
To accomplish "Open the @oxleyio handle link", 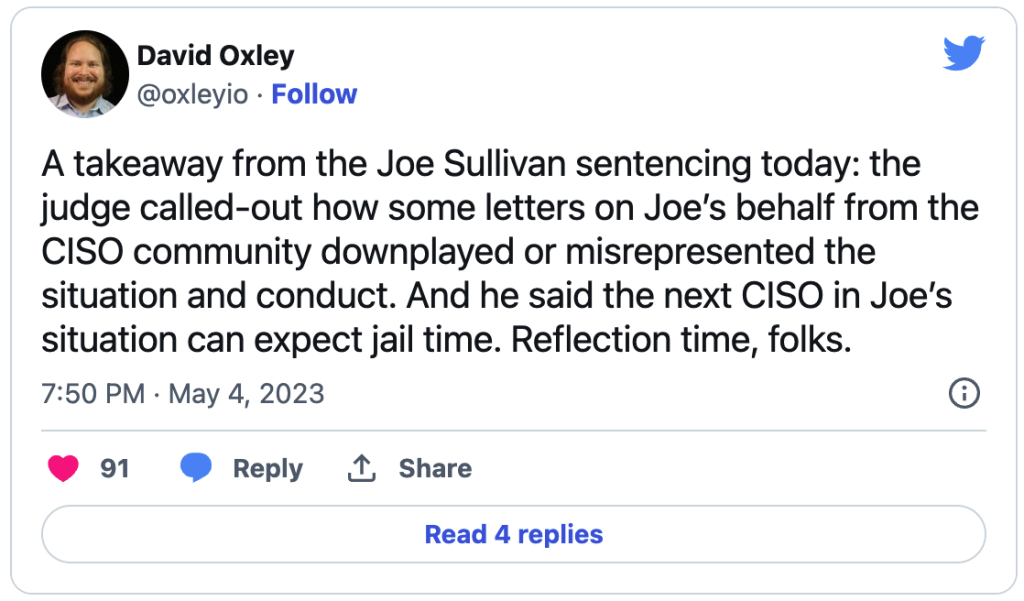I will tap(194, 94).
